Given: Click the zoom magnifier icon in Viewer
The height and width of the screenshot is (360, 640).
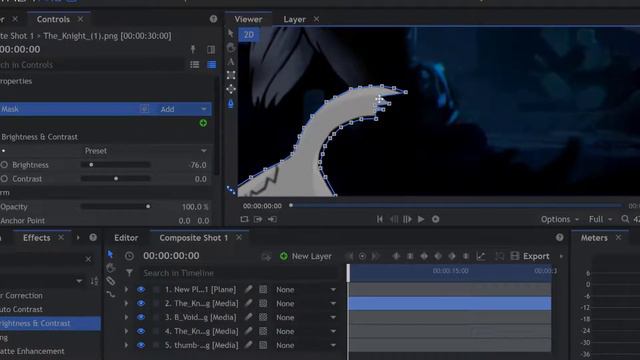Looking at the screenshot, I should [x=625, y=219].
